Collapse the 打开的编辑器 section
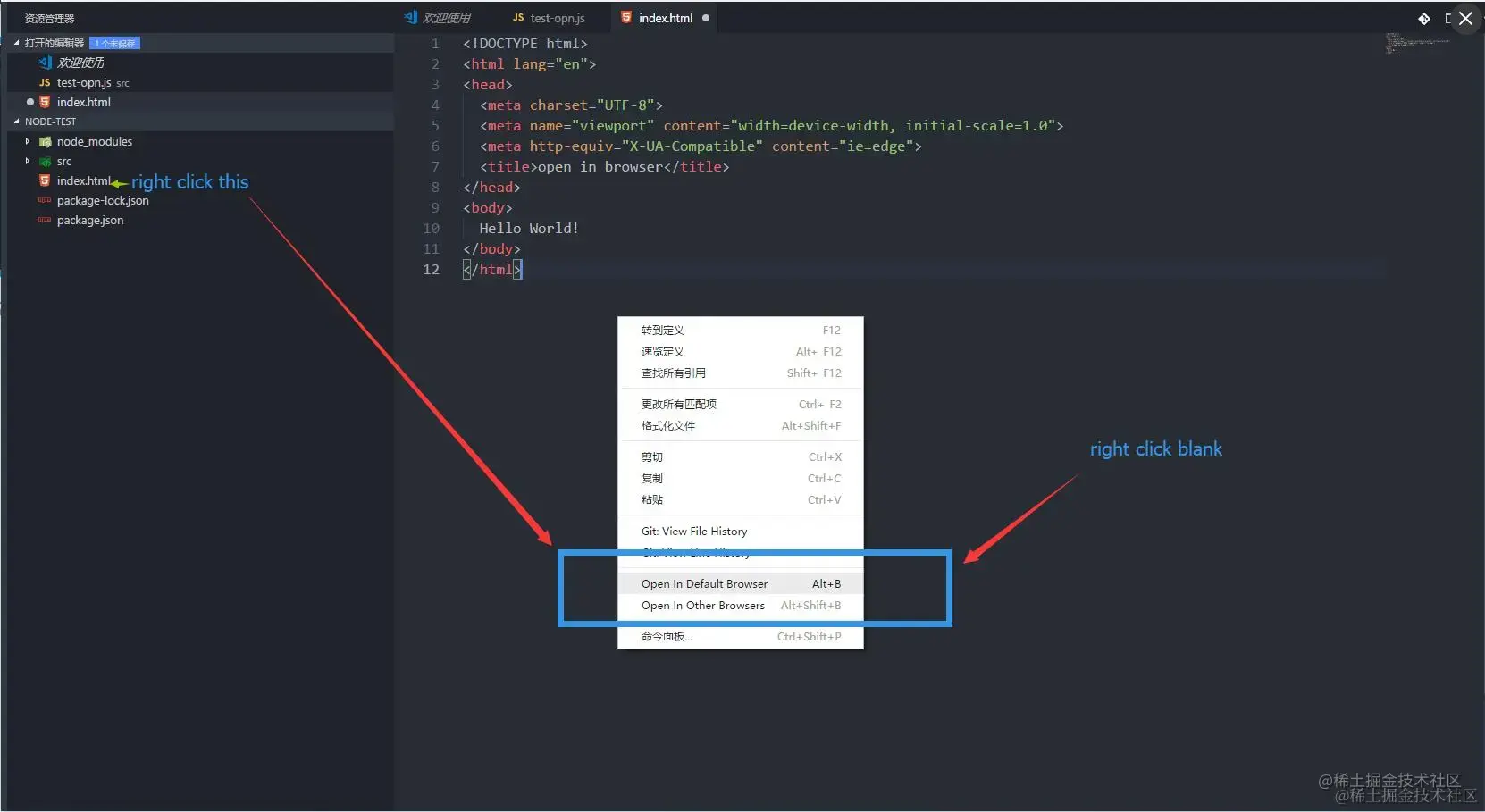Image resolution: width=1485 pixels, height=812 pixels. [16, 43]
